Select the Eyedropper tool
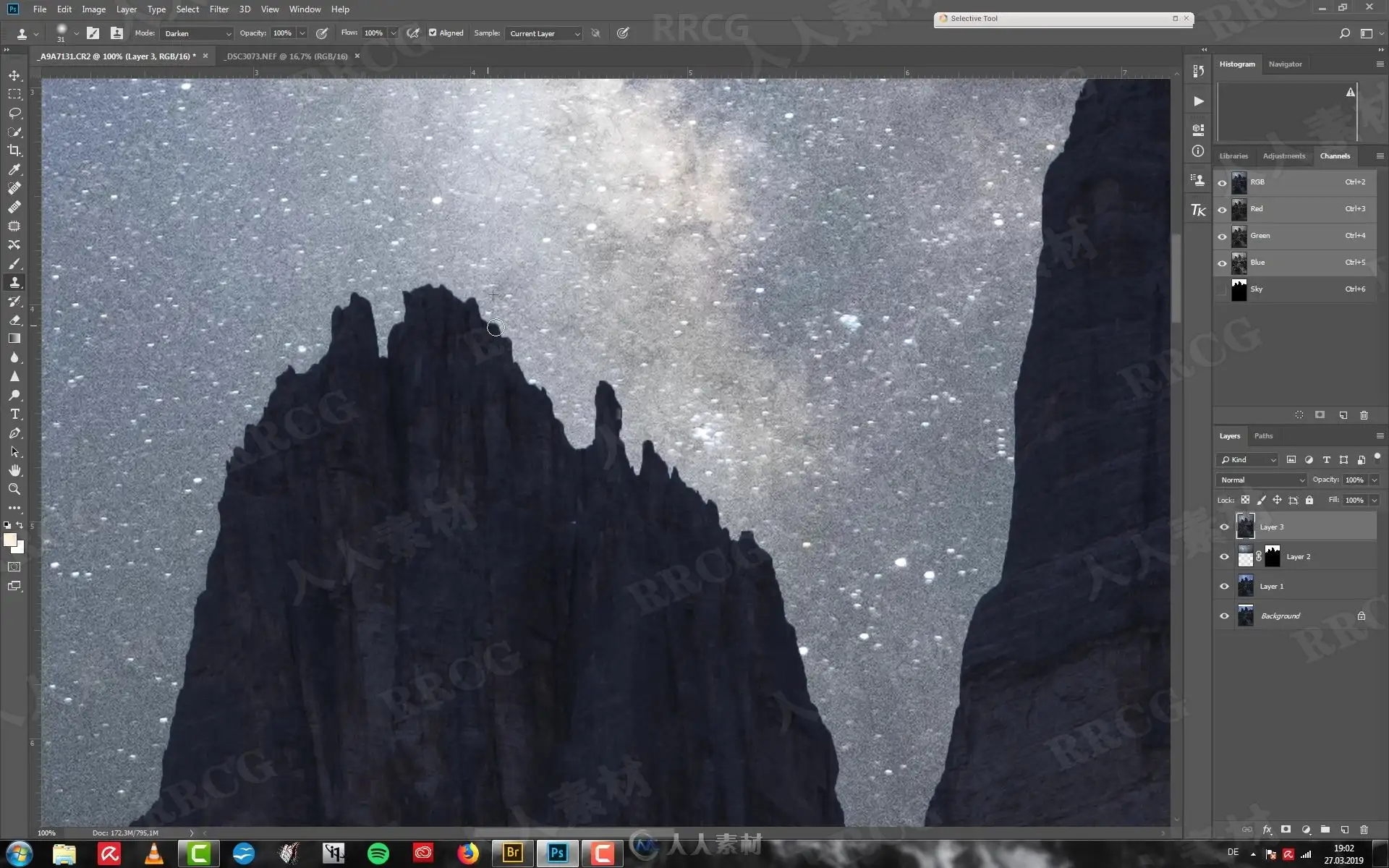This screenshot has height=868, width=1389. [x=14, y=169]
